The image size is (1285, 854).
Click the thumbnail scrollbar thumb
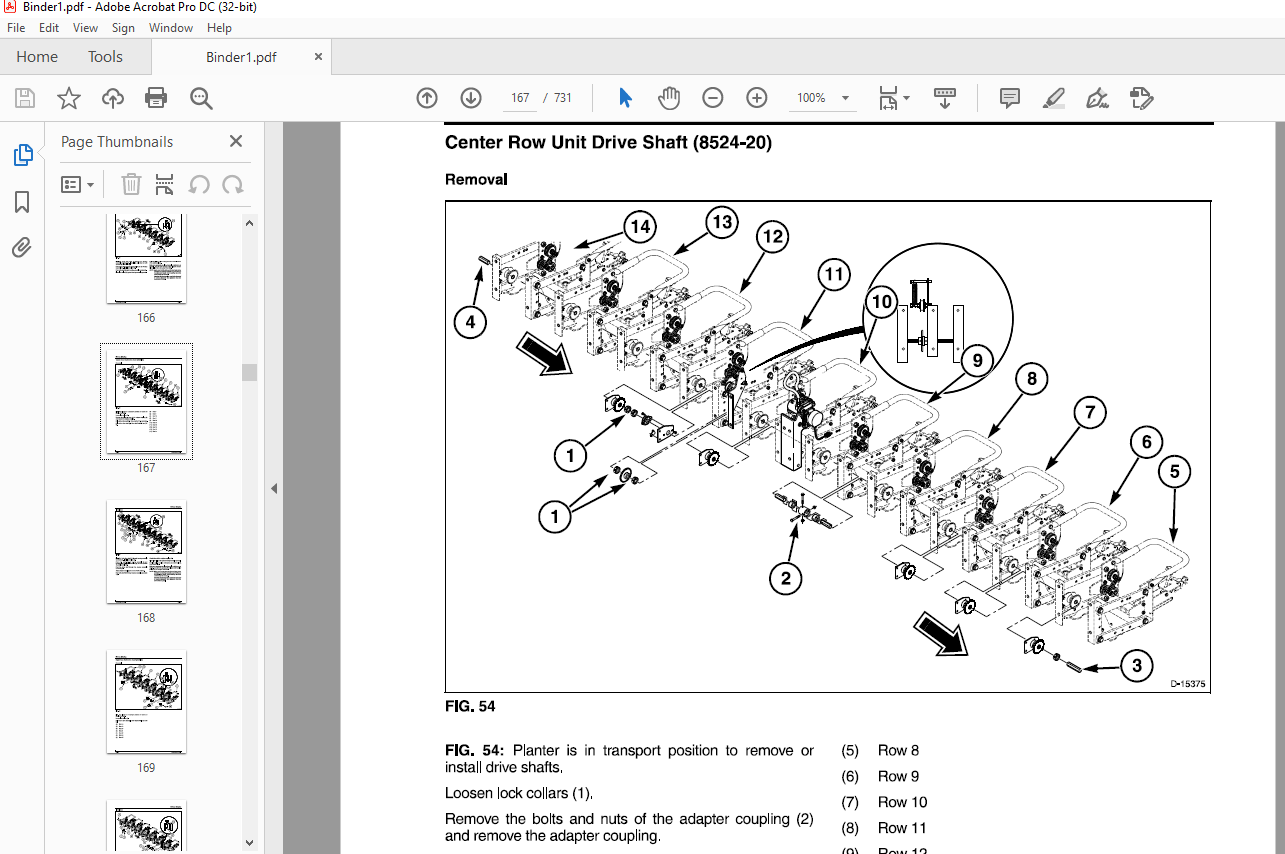(249, 372)
